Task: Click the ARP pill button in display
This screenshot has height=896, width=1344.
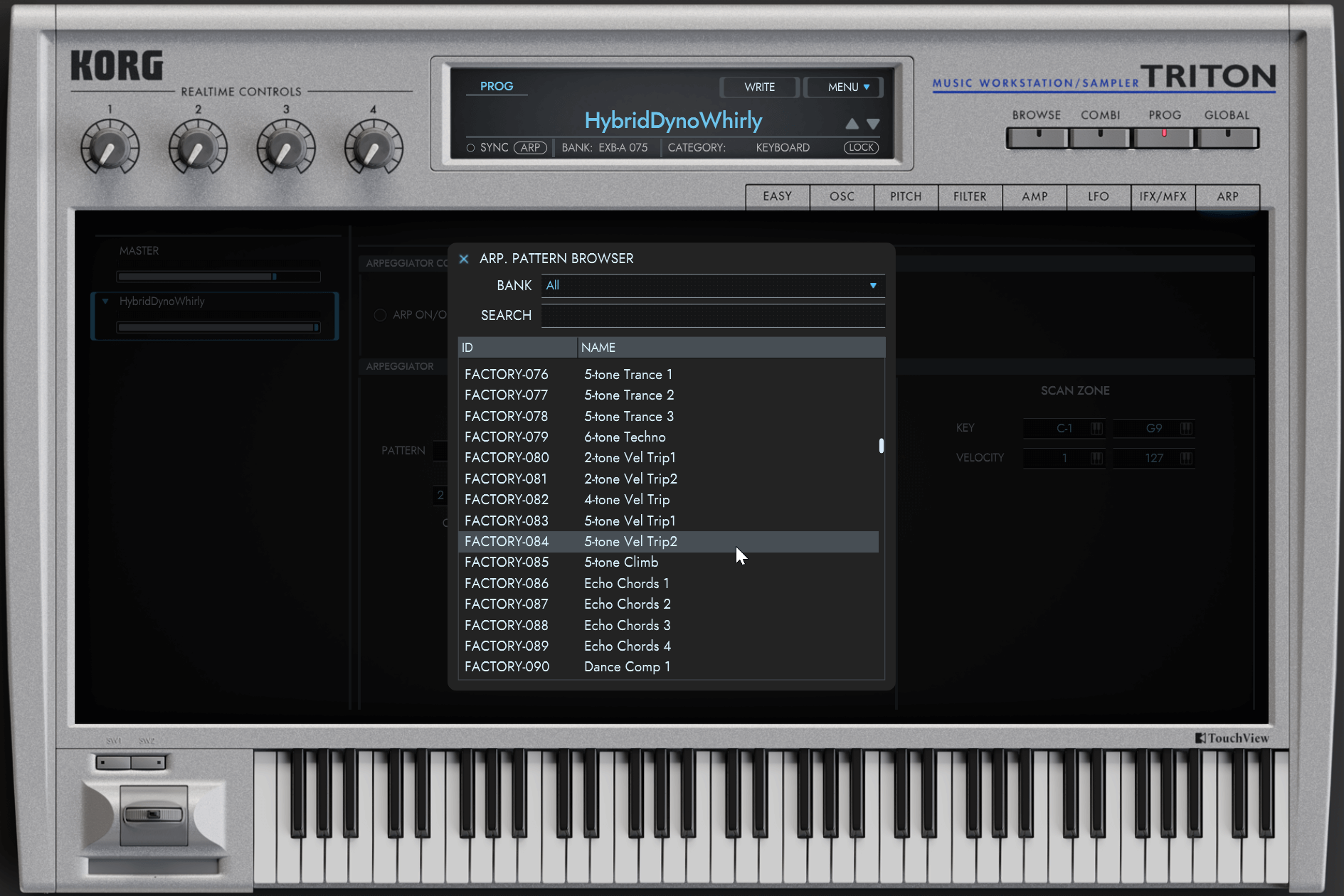Action: click(530, 148)
